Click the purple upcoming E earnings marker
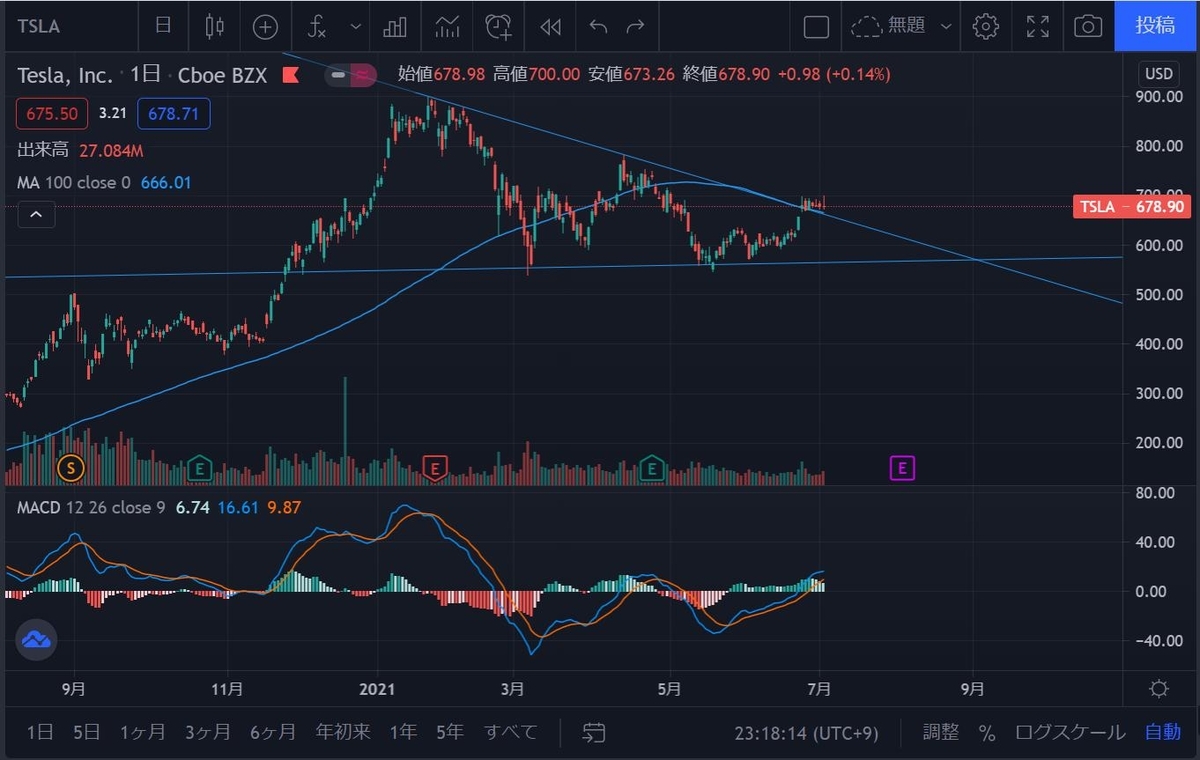Viewport: 1200px width, 760px height. (902, 467)
